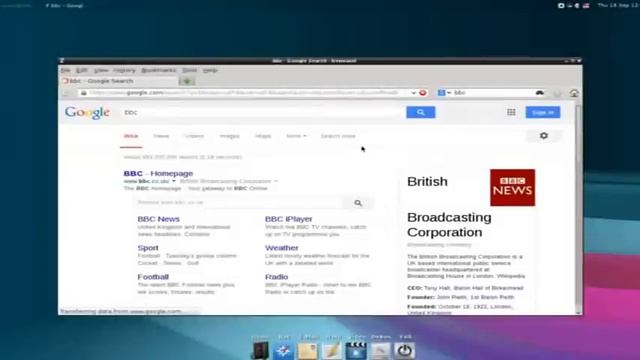Expand the arrow next to www.bbc.co.uk
The image size is (640, 360).
(174, 181)
